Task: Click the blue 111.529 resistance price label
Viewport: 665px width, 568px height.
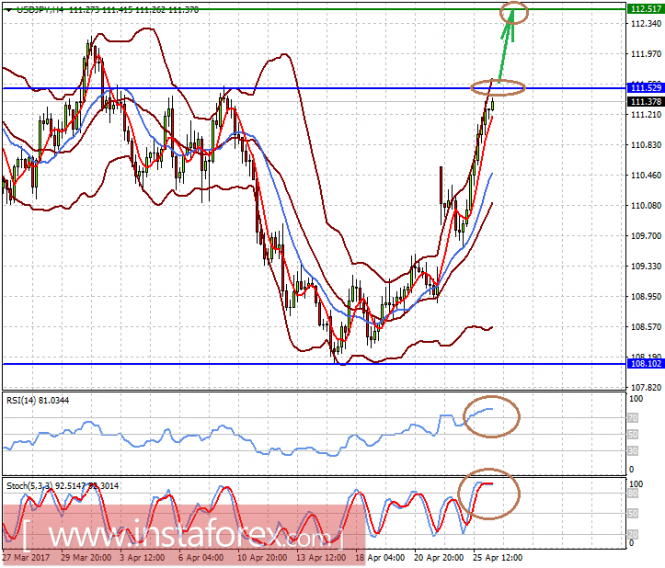Action: point(645,88)
